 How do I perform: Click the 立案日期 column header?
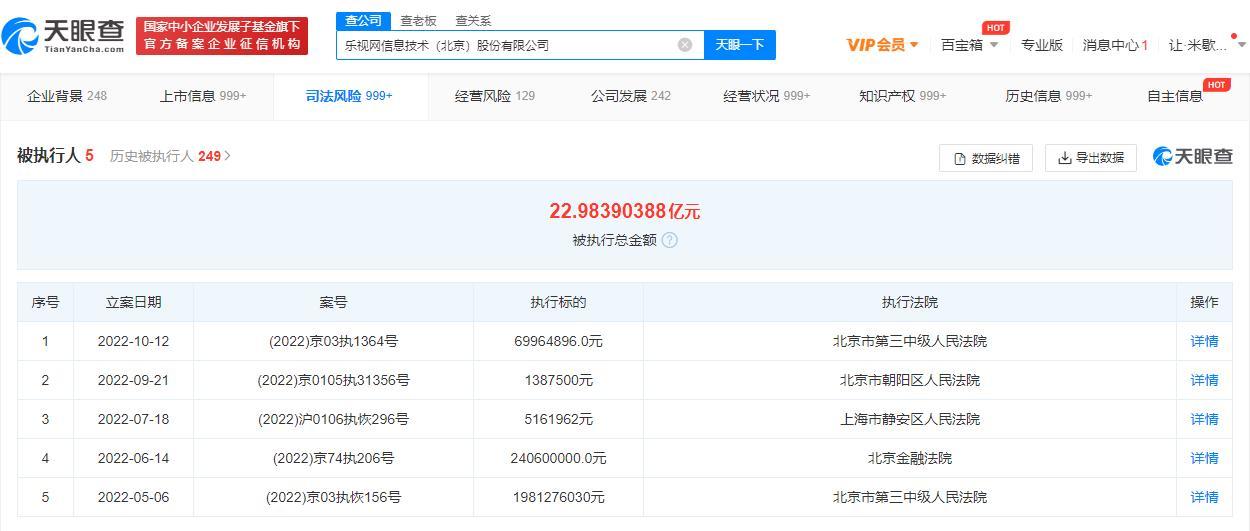(133, 302)
